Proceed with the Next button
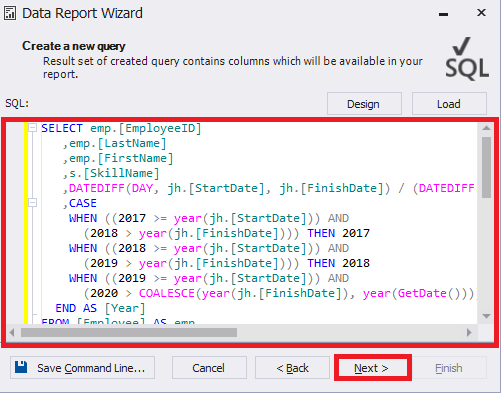The height and width of the screenshot is (394, 501). click(373, 368)
